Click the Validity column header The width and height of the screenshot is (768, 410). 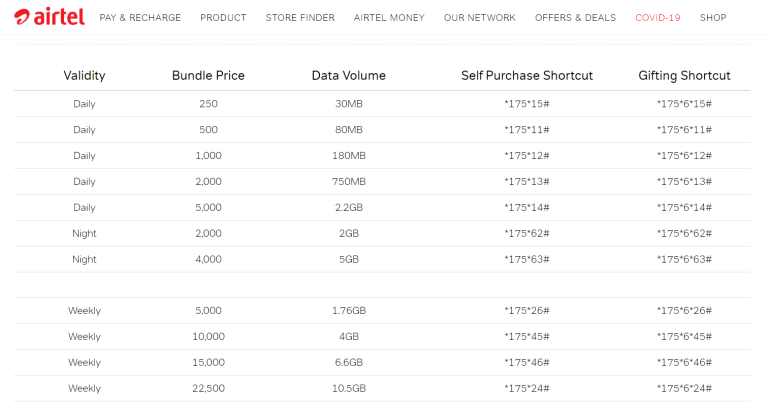84,75
